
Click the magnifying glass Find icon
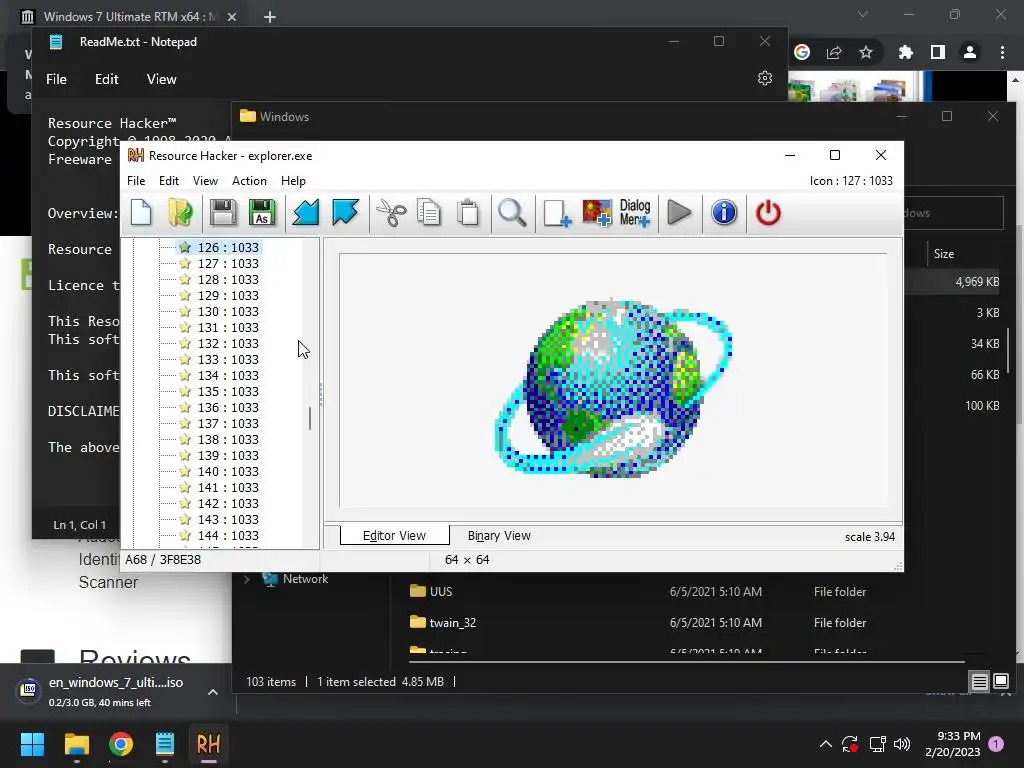[x=512, y=213]
